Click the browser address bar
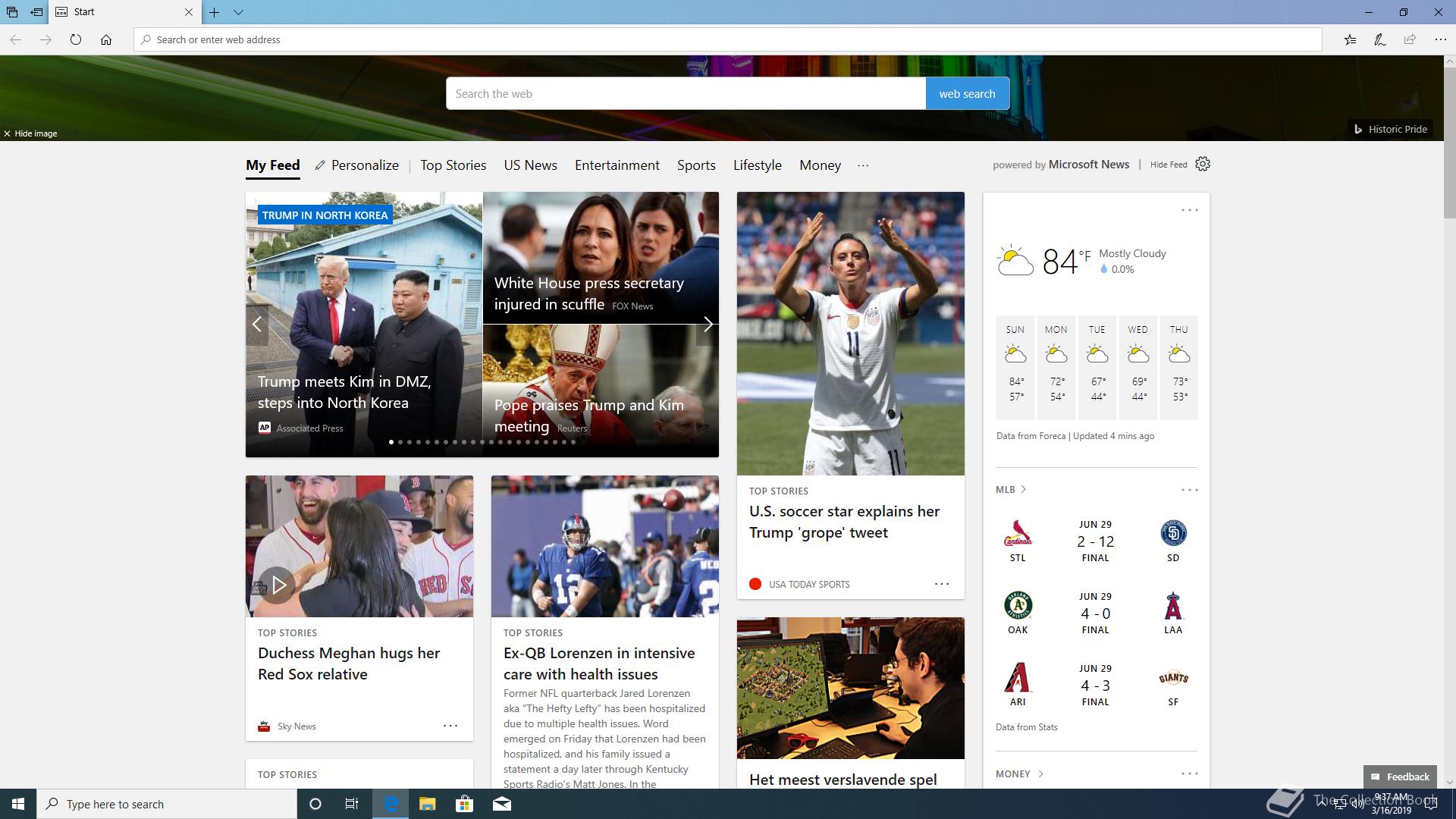This screenshot has height=819, width=1456. tap(728, 39)
